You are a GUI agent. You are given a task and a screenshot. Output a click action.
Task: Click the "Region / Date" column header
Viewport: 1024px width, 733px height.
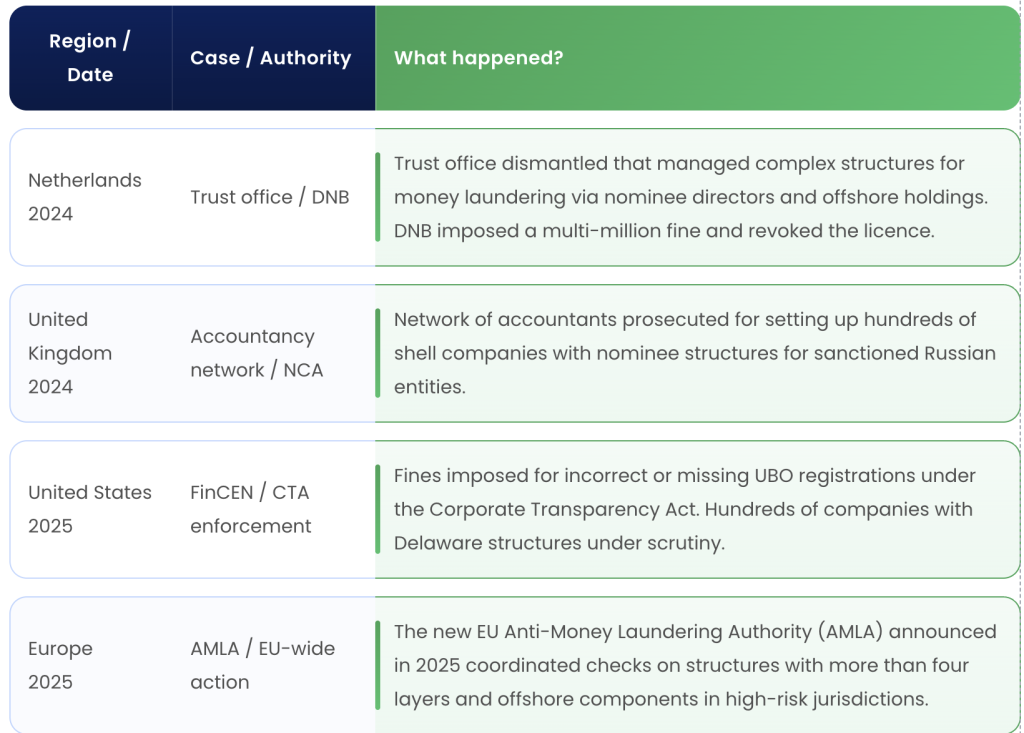tap(90, 58)
